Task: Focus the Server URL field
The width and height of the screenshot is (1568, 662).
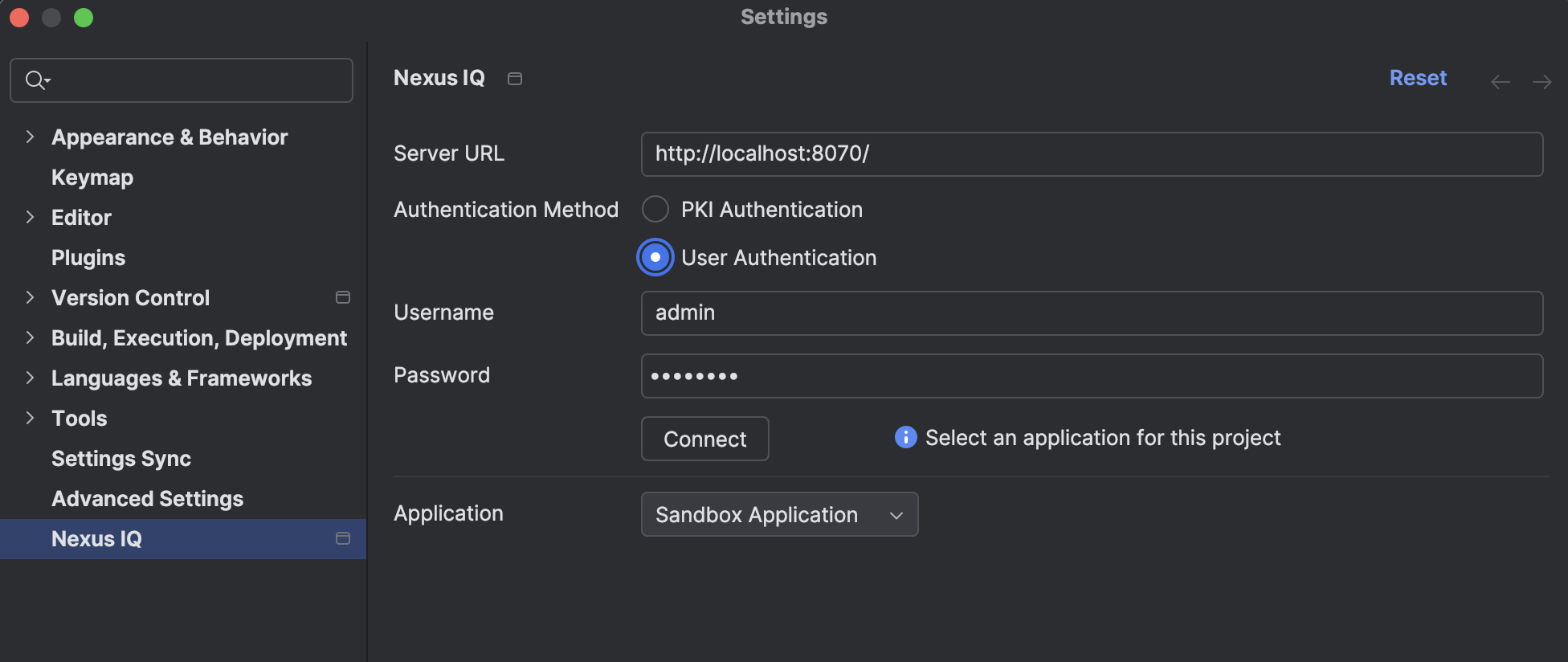Action: 1092,154
